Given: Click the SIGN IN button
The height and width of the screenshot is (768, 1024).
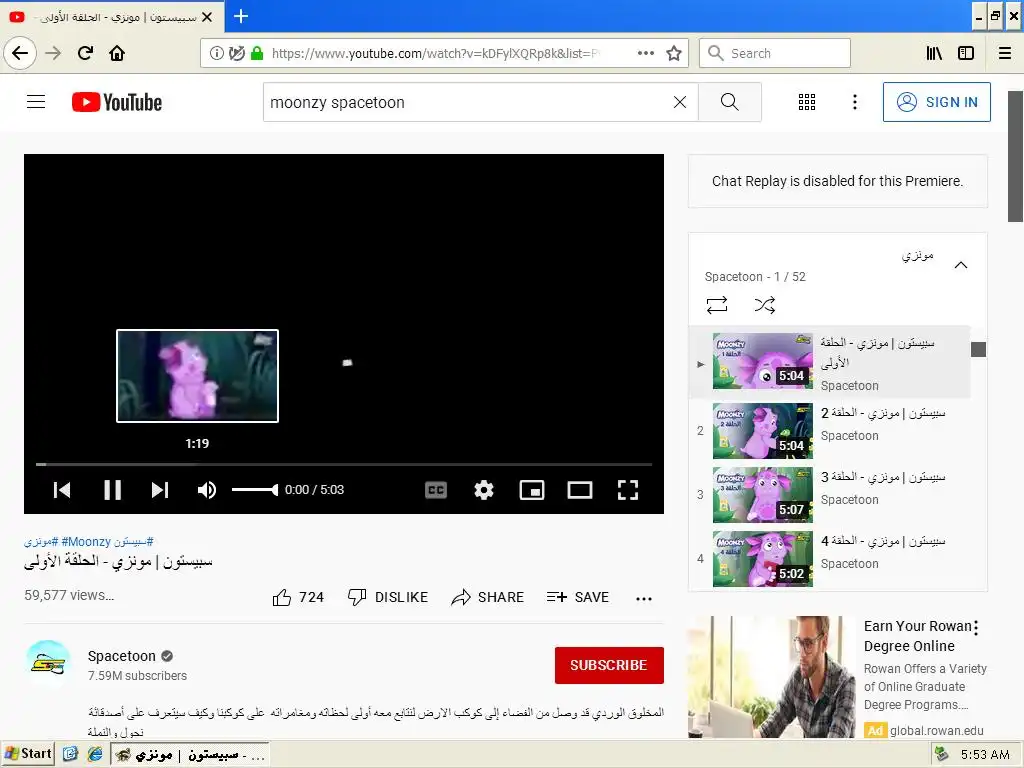Looking at the screenshot, I should tap(936, 102).
